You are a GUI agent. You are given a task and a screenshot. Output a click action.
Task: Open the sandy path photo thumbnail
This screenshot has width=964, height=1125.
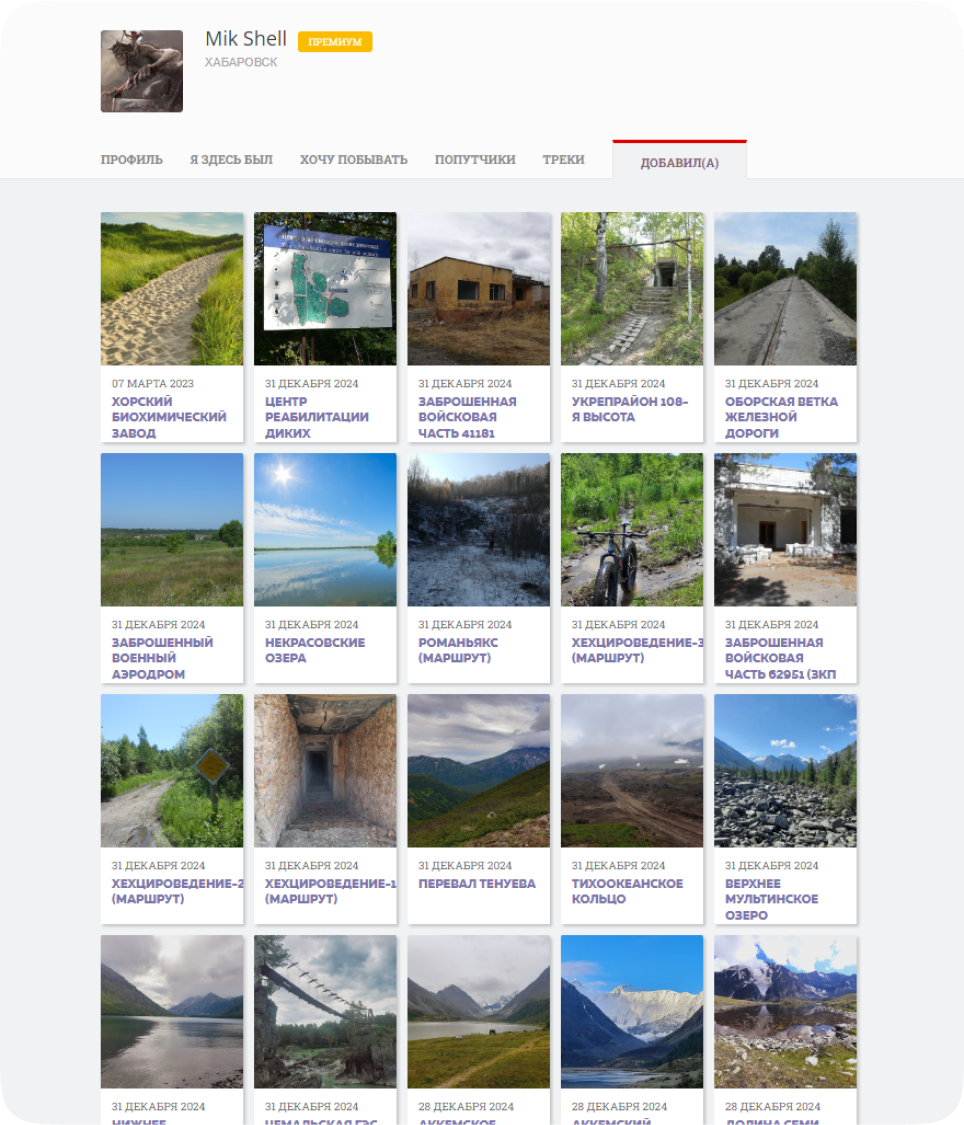(172, 288)
